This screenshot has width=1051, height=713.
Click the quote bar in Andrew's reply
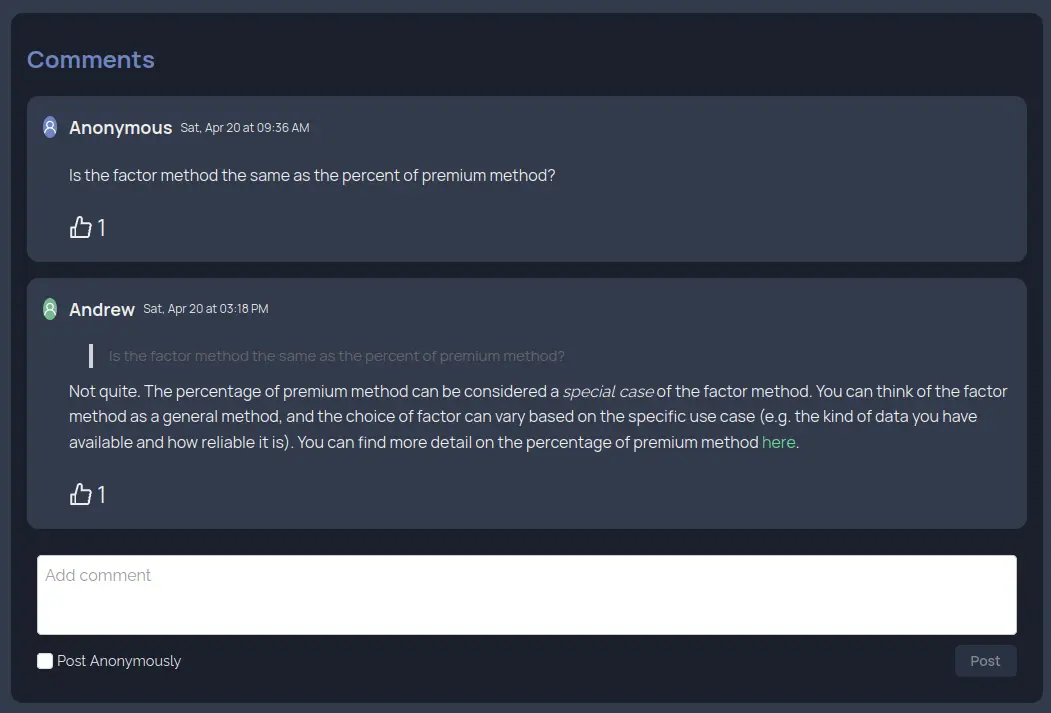89,355
